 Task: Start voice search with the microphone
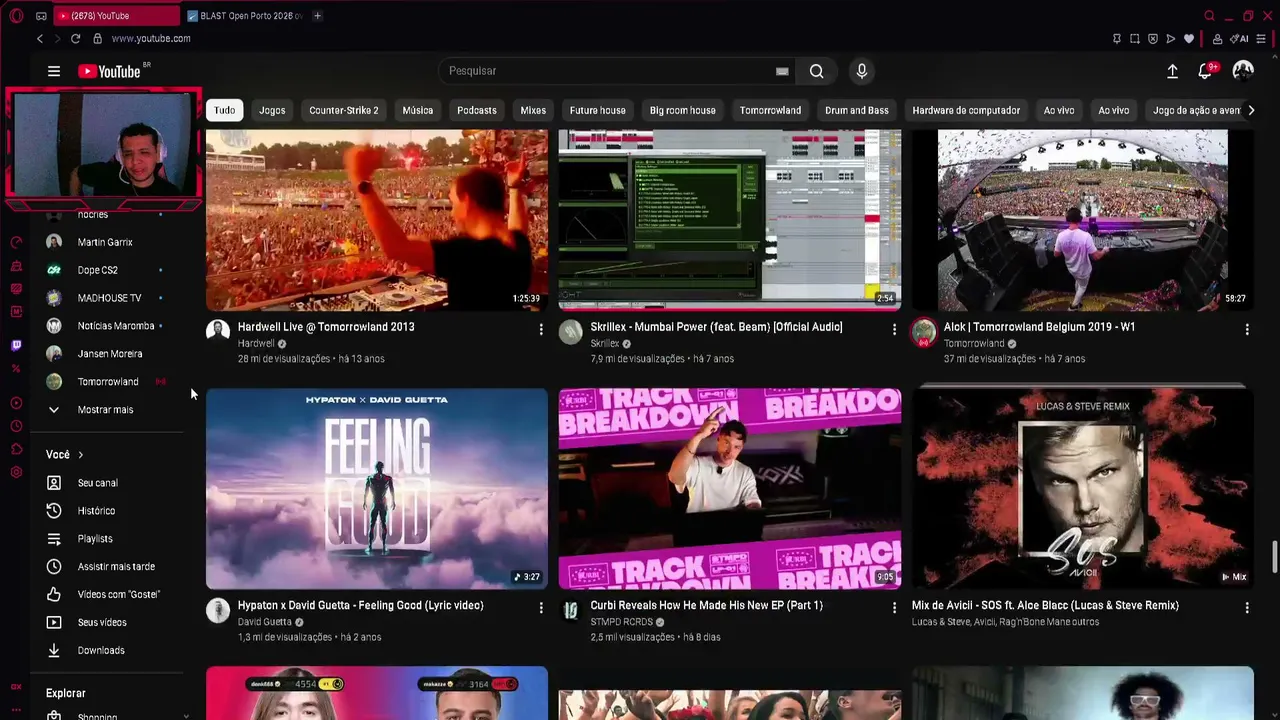pos(862,71)
